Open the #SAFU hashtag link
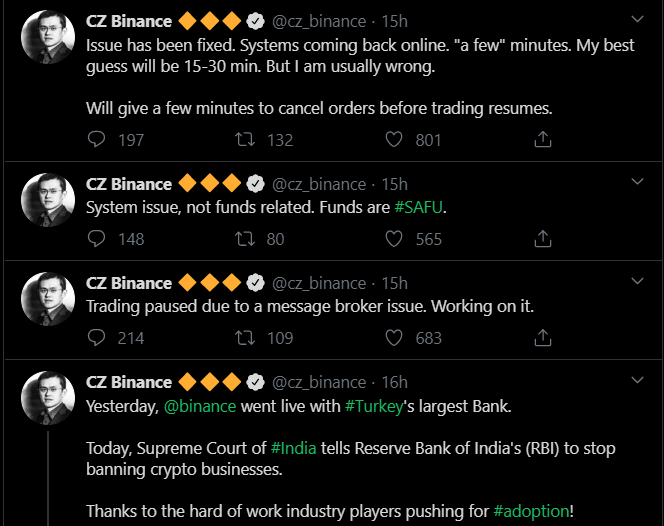 [x=419, y=208]
